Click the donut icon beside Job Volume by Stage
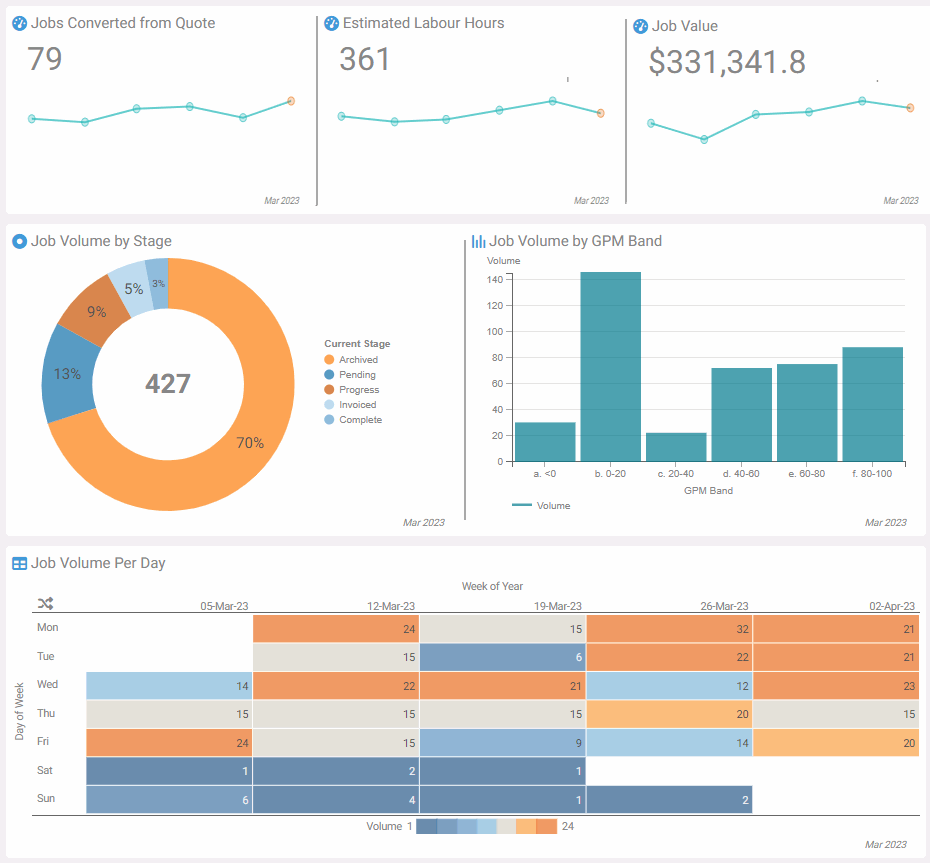Image resolution: width=930 pixels, height=863 pixels. (x=19, y=241)
